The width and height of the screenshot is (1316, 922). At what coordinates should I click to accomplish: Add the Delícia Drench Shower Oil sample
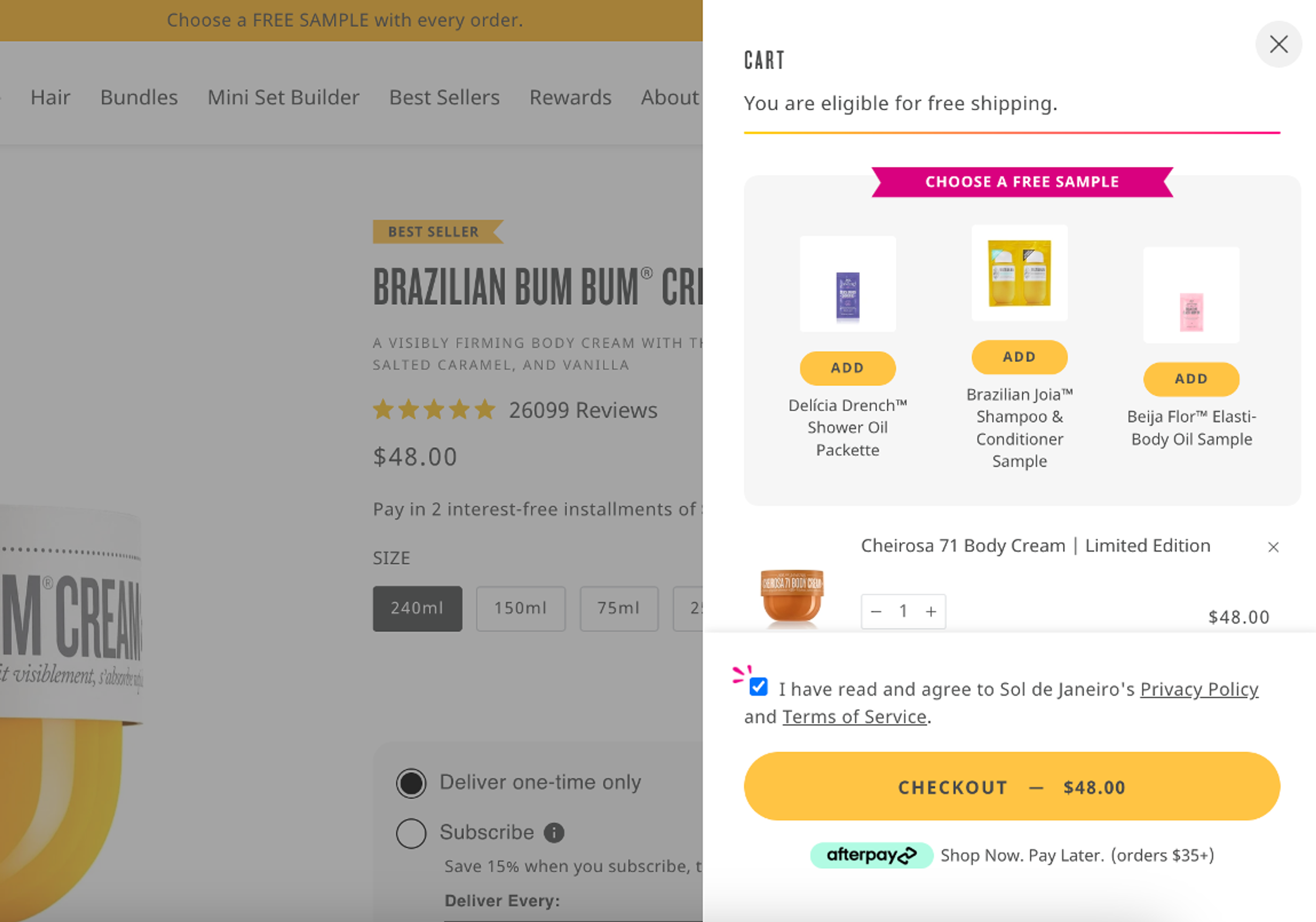coord(847,368)
